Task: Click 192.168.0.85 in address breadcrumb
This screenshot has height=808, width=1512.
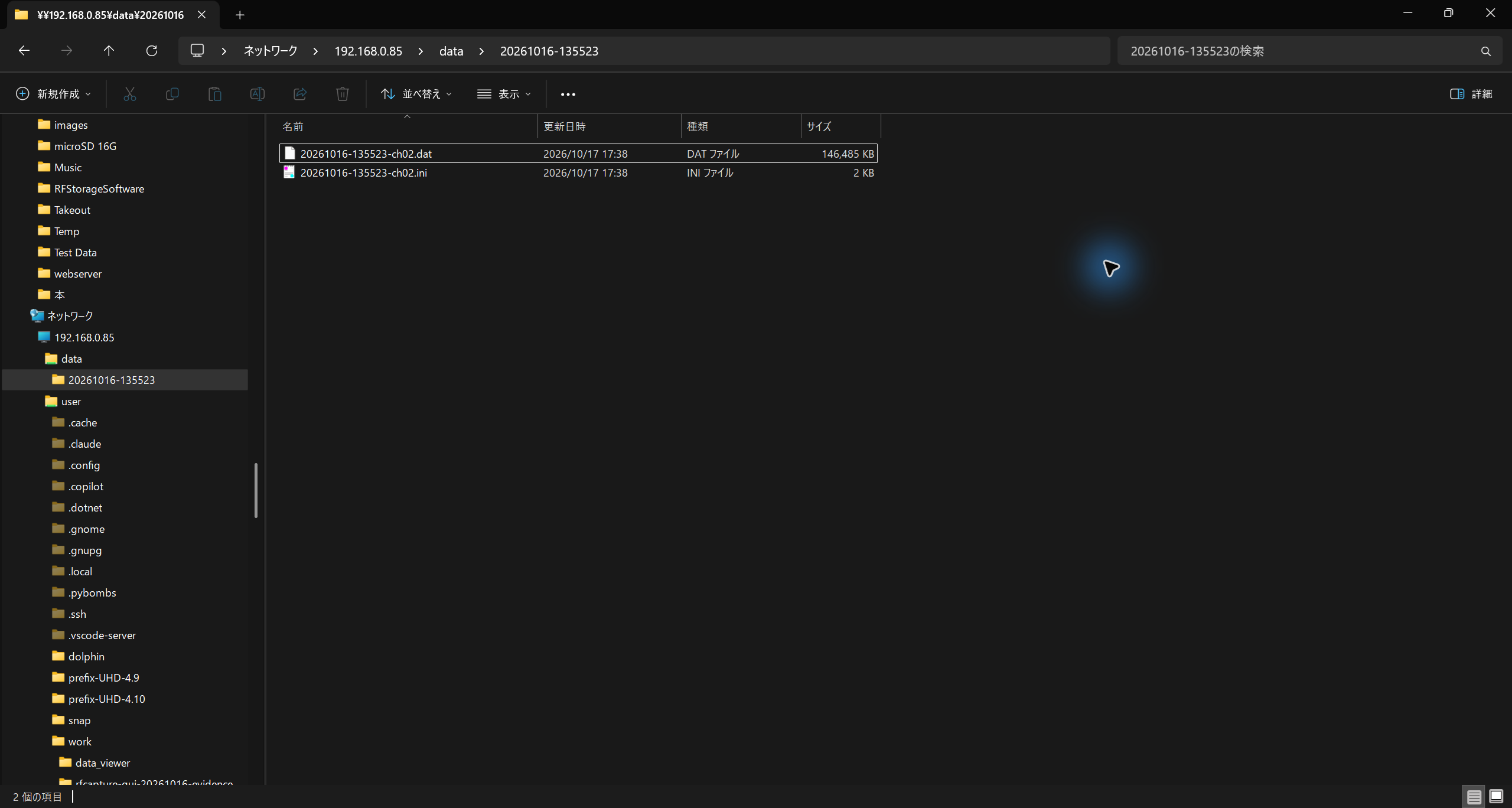Action: (369, 51)
